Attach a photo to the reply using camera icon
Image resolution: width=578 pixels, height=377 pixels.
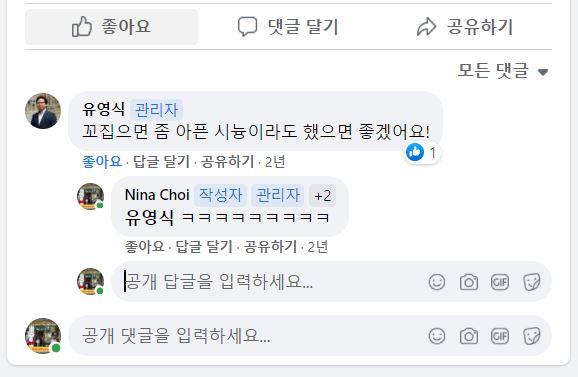(469, 282)
